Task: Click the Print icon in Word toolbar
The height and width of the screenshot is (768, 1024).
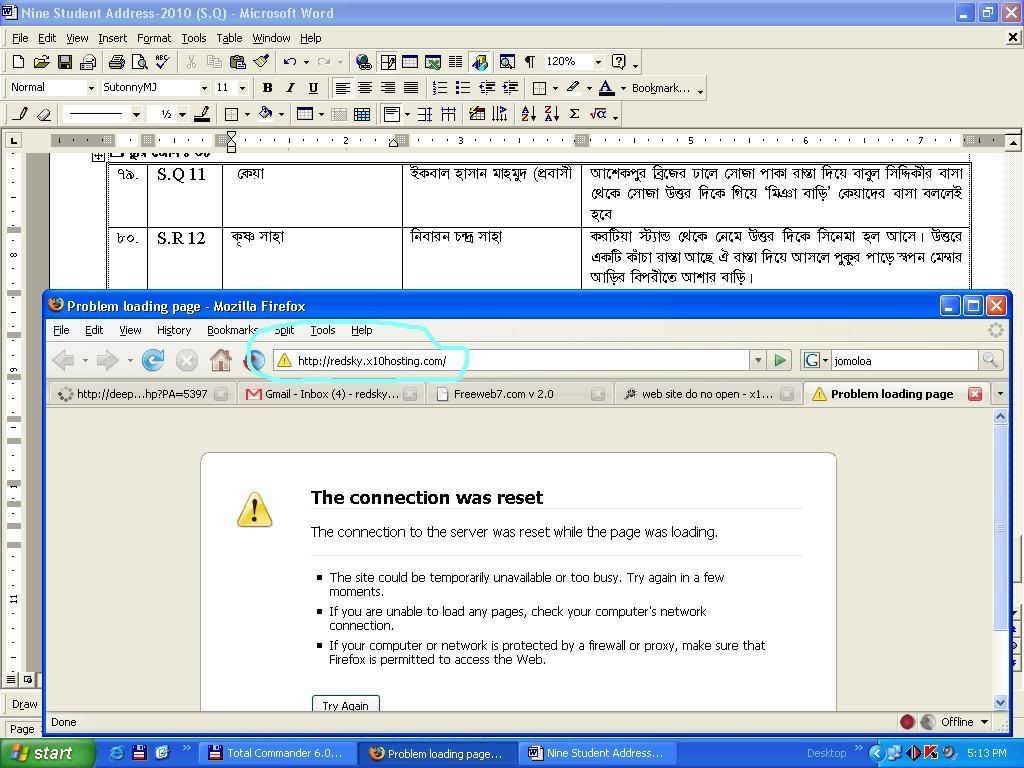Action: pyautogui.click(x=116, y=62)
